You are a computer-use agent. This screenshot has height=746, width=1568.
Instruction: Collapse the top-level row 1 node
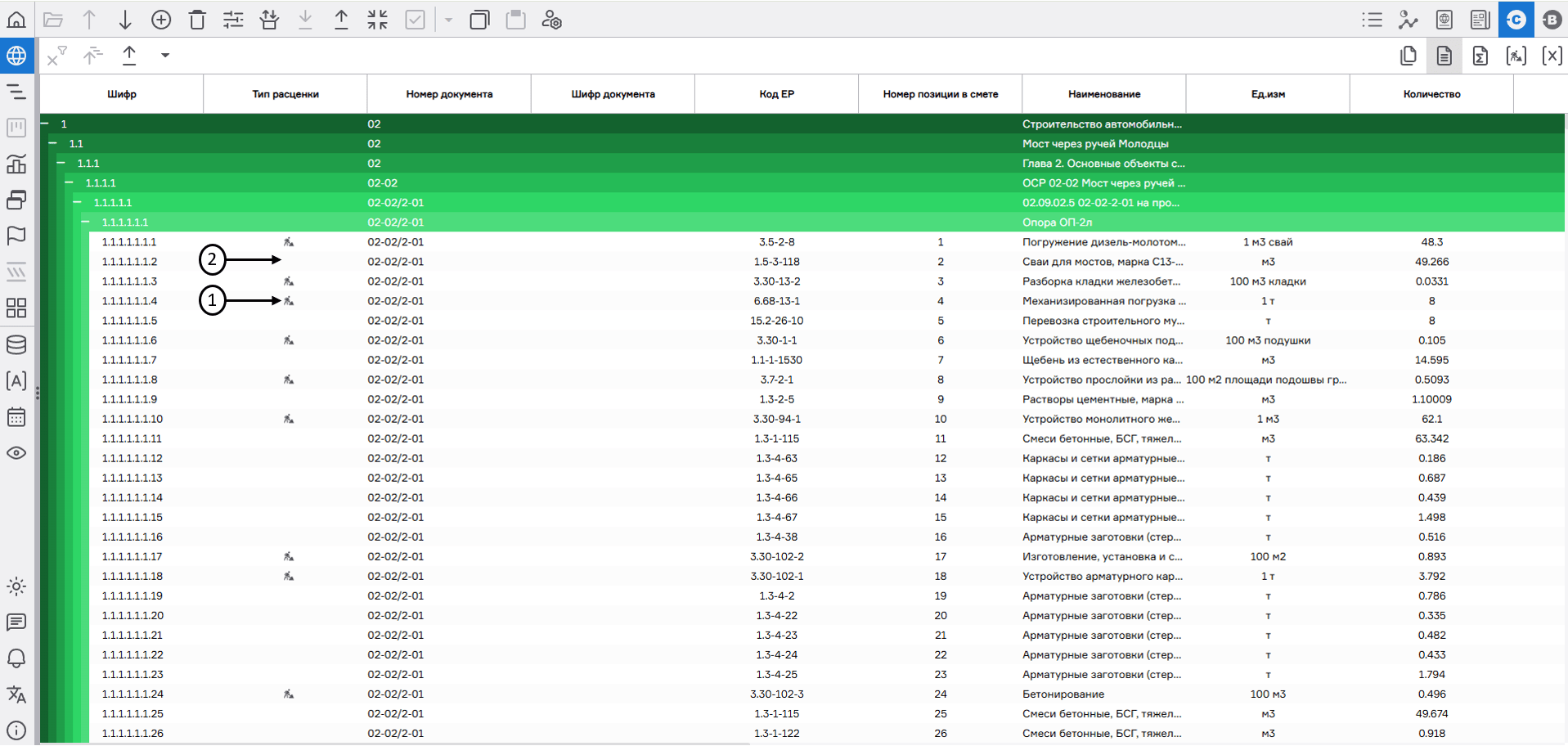(x=45, y=124)
